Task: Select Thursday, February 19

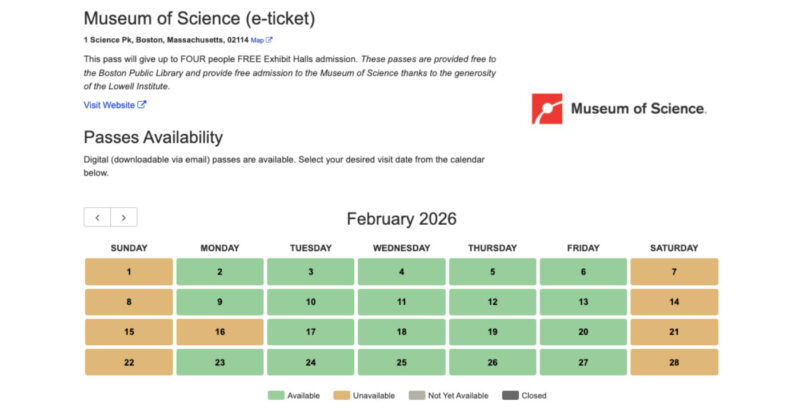Action: [492, 332]
